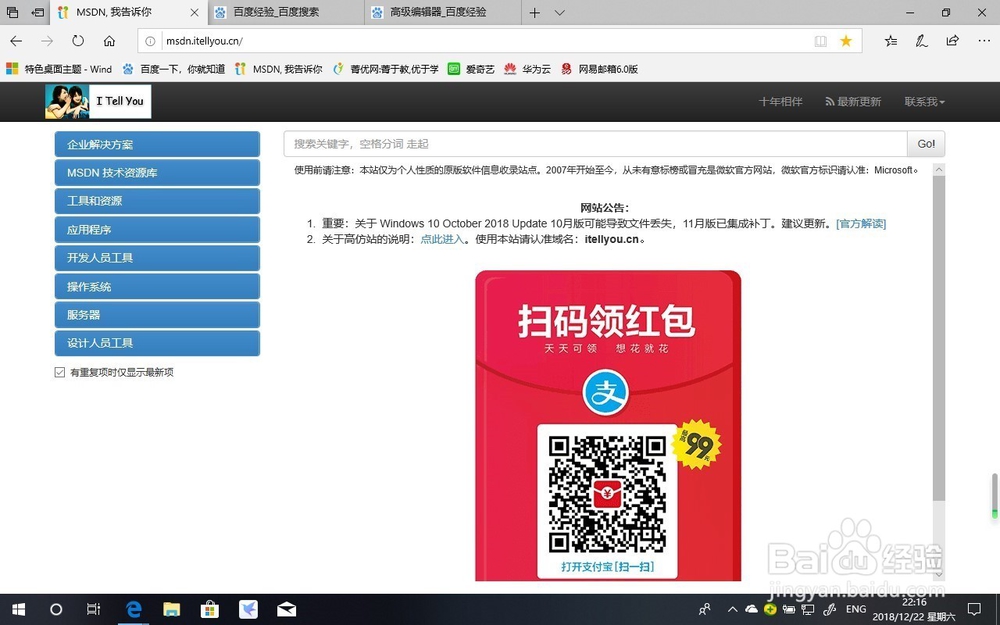Click the Go! search button
The image size is (1000, 625).
pos(926,144)
